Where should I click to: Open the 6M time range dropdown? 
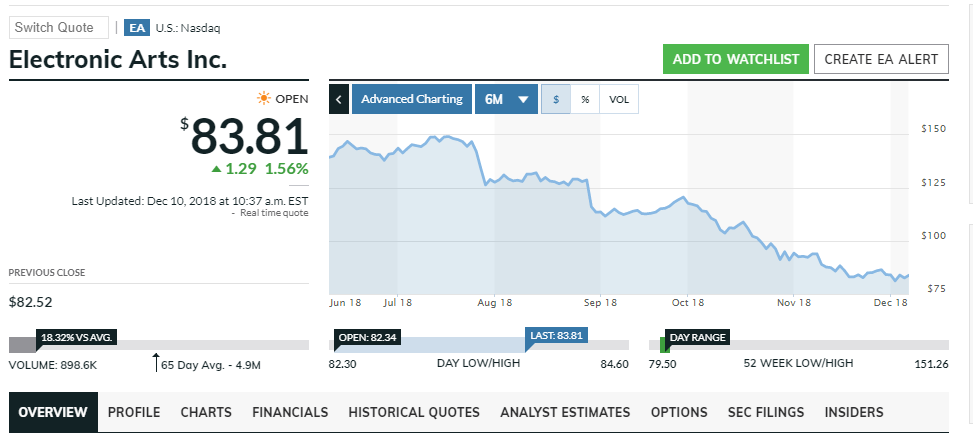[506, 99]
